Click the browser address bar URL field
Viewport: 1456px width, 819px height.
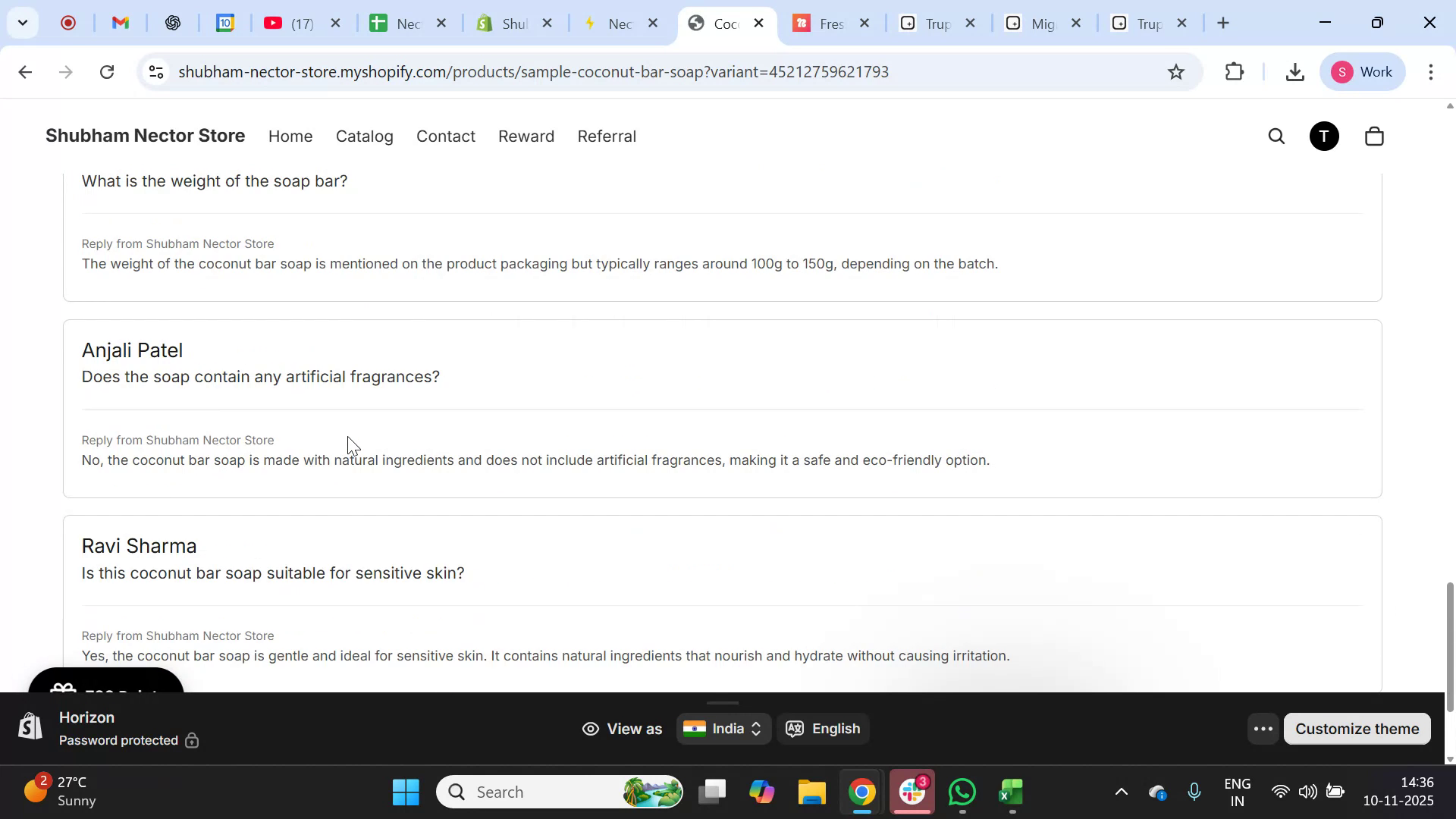[x=531, y=71]
